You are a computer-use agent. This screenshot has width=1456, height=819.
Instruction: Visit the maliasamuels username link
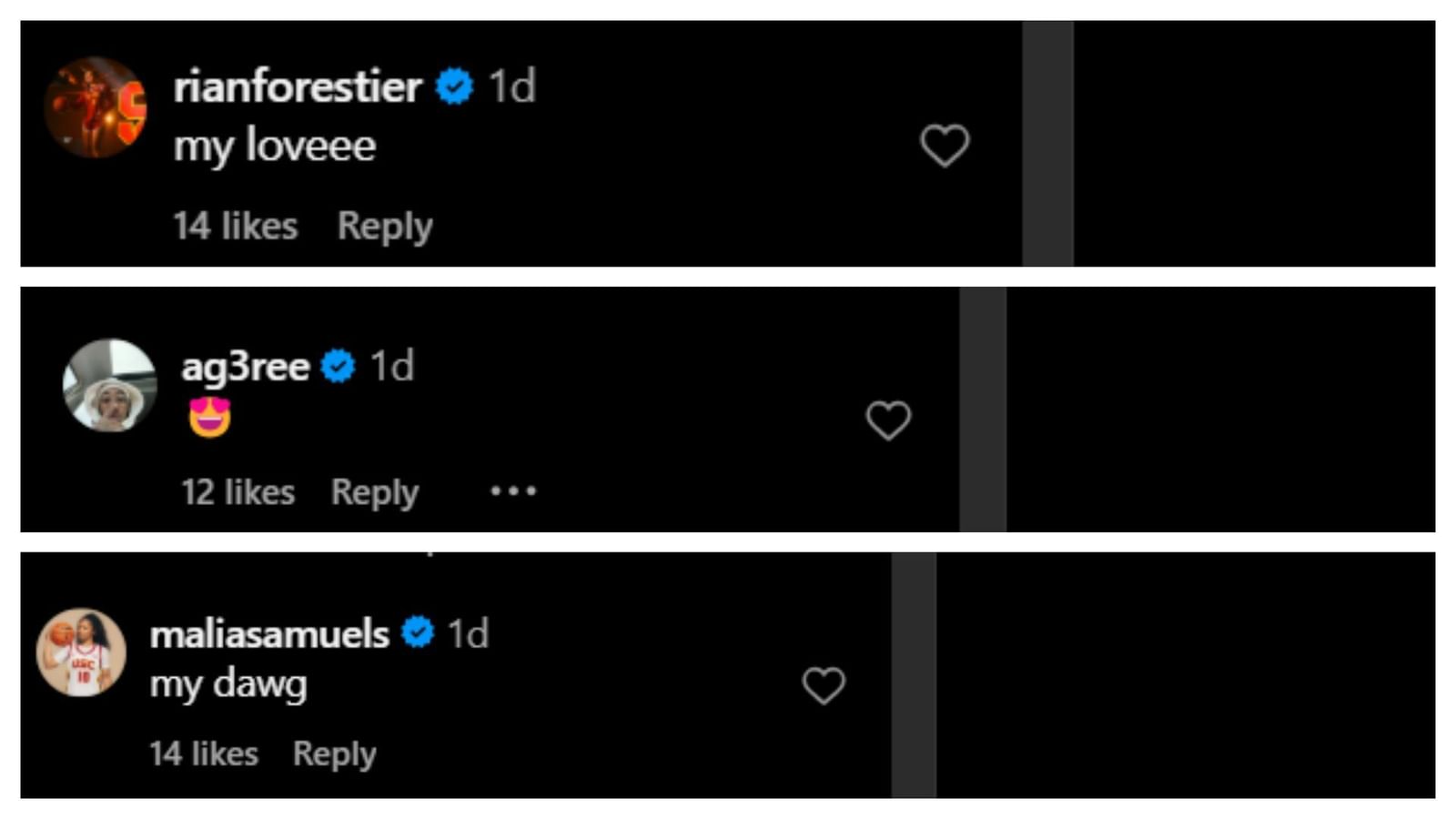click(x=269, y=633)
